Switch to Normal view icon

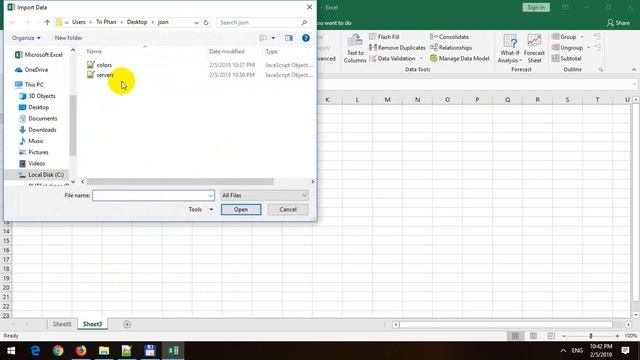click(515, 336)
